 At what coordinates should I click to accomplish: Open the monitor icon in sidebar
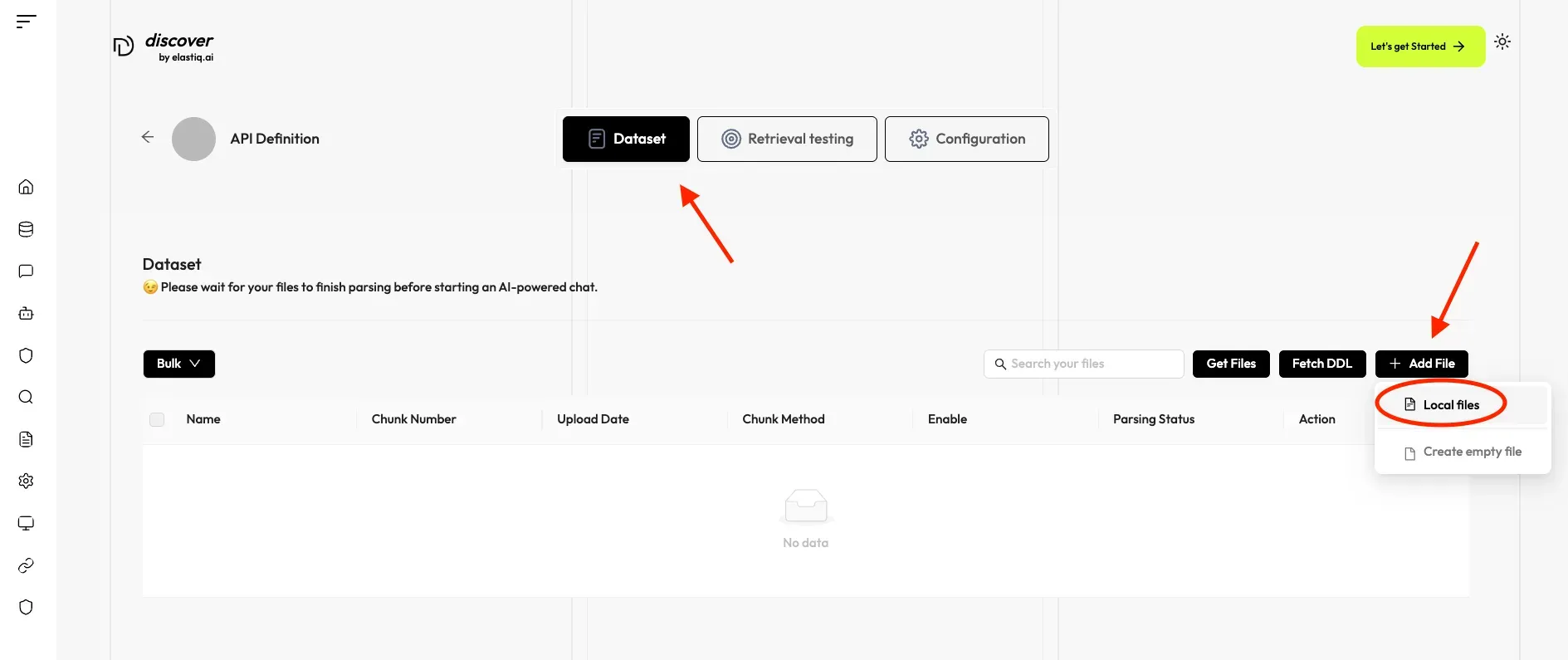(27, 523)
